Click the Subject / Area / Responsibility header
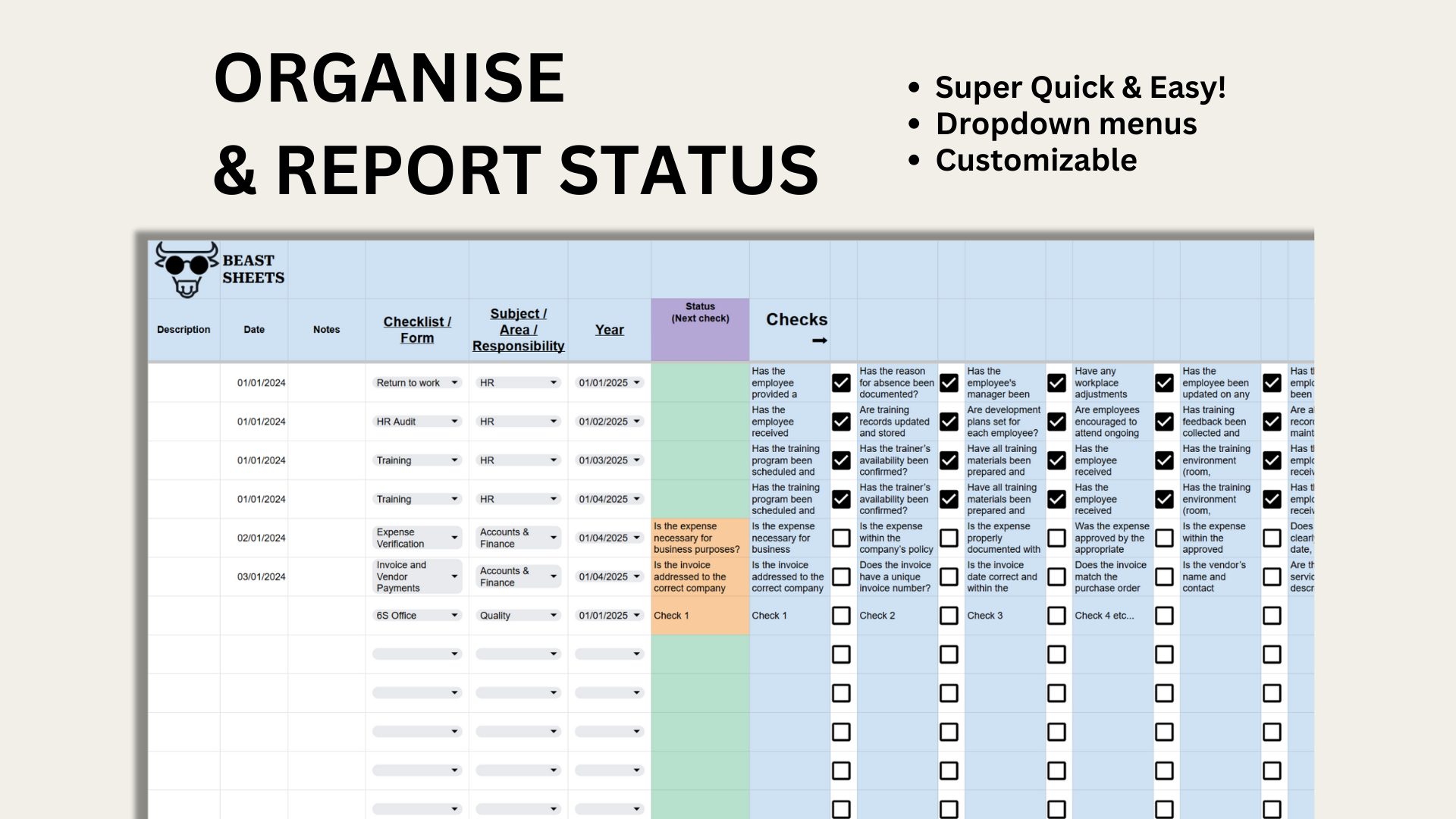 tap(518, 330)
